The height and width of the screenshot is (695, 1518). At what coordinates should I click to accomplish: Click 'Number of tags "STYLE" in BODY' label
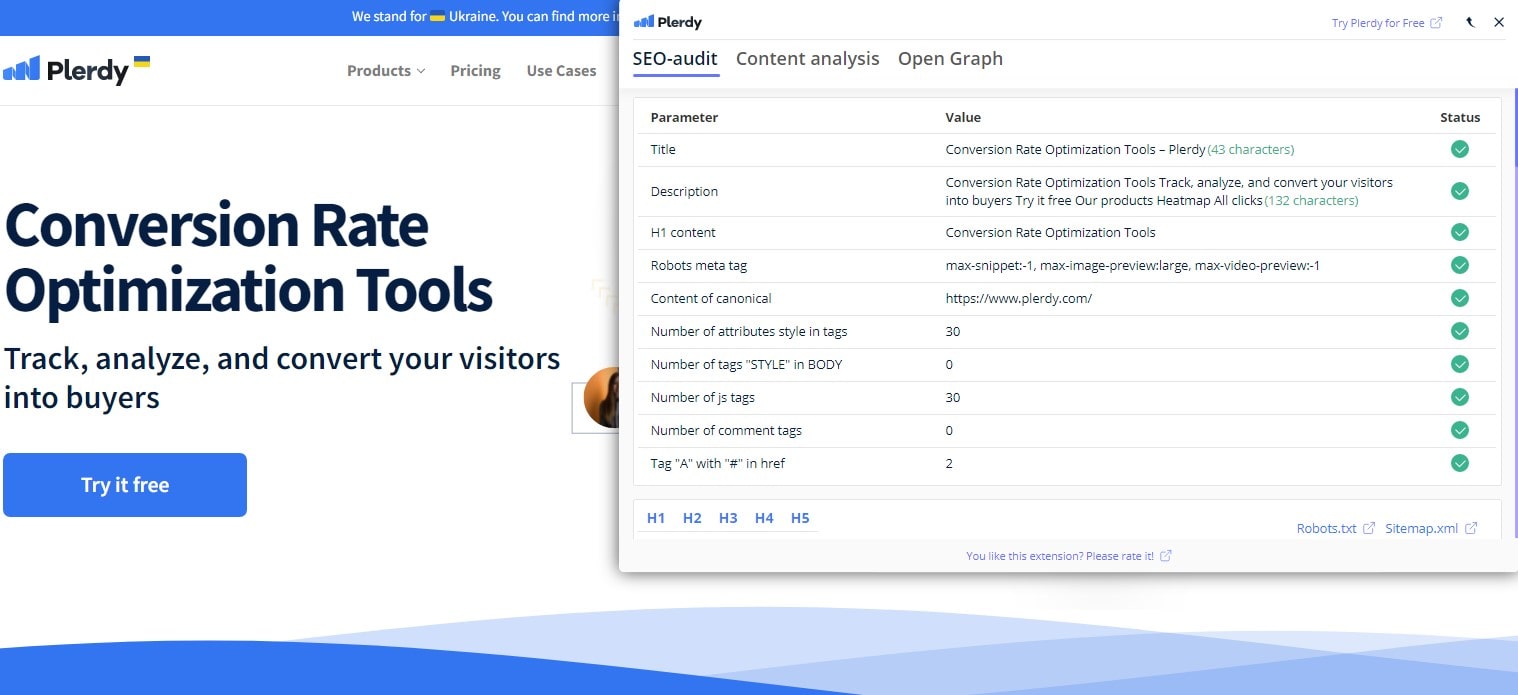746,364
